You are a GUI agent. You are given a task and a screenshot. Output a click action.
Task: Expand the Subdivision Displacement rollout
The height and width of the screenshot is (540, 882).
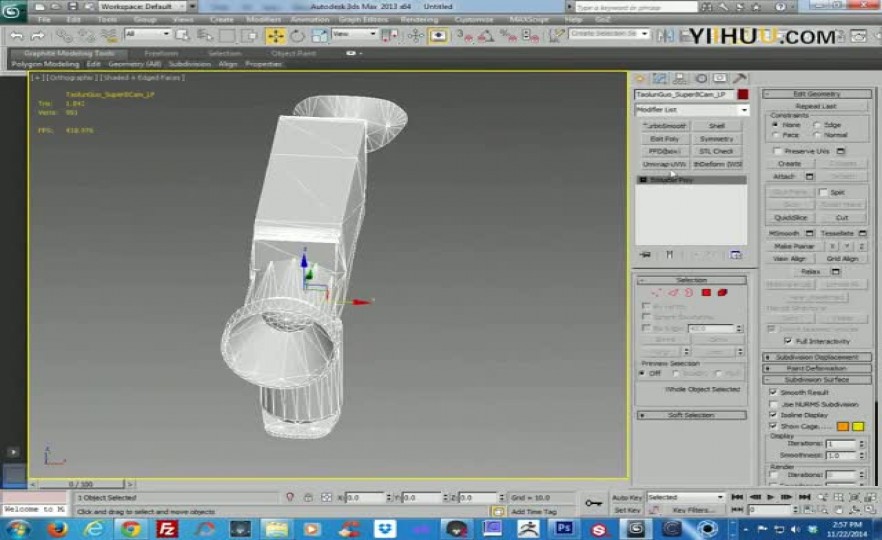pos(817,357)
